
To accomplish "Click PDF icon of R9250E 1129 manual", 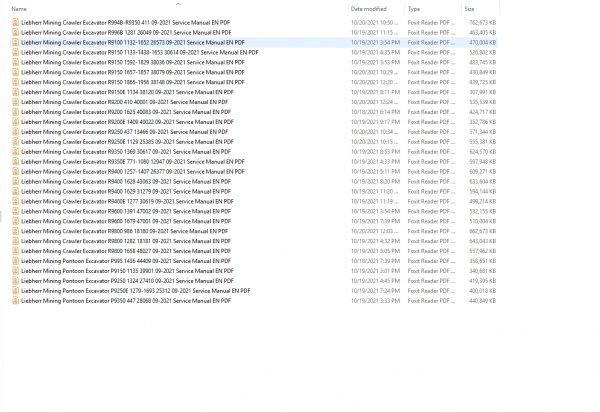I will coord(15,142).
